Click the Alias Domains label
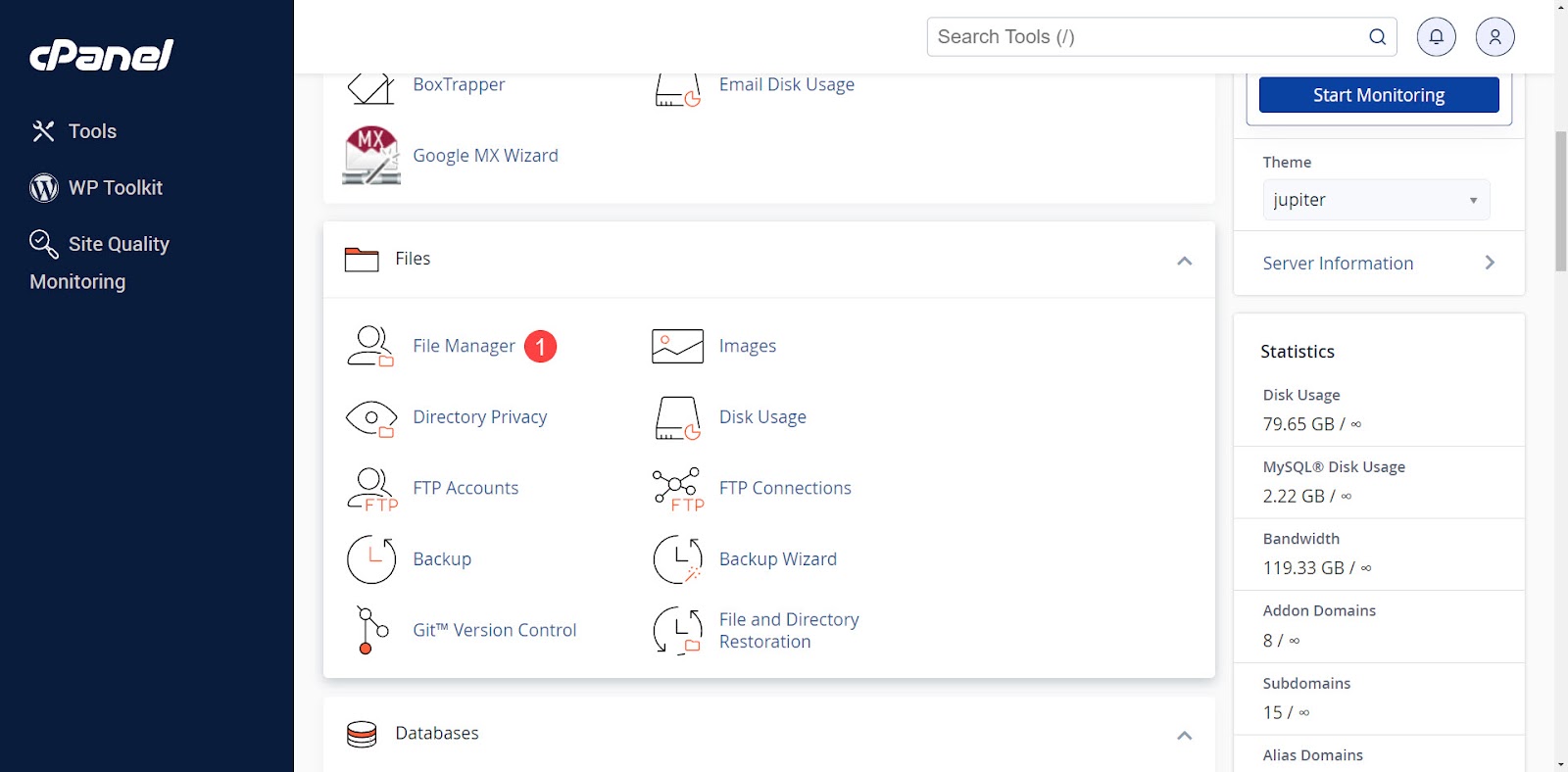 (1313, 755)
